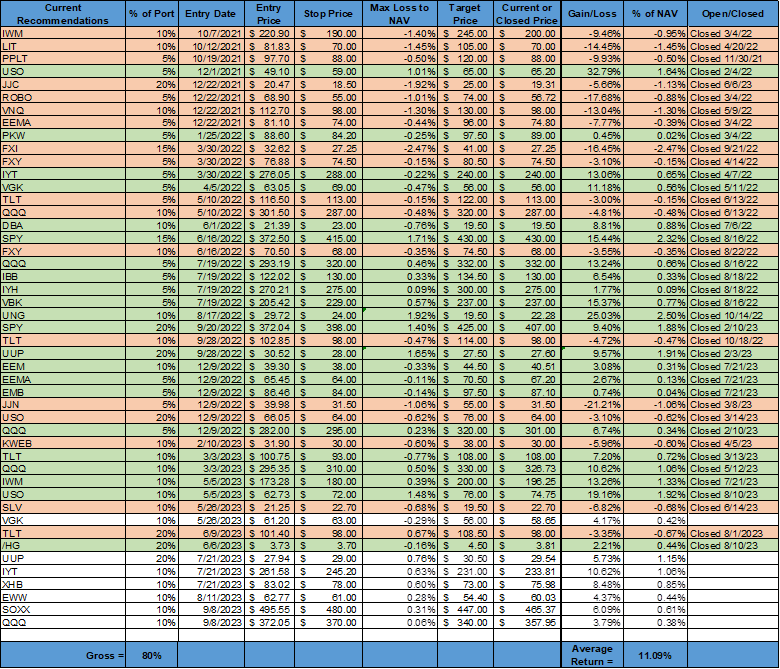Click the EEM ticker cell

pos(63,367)
